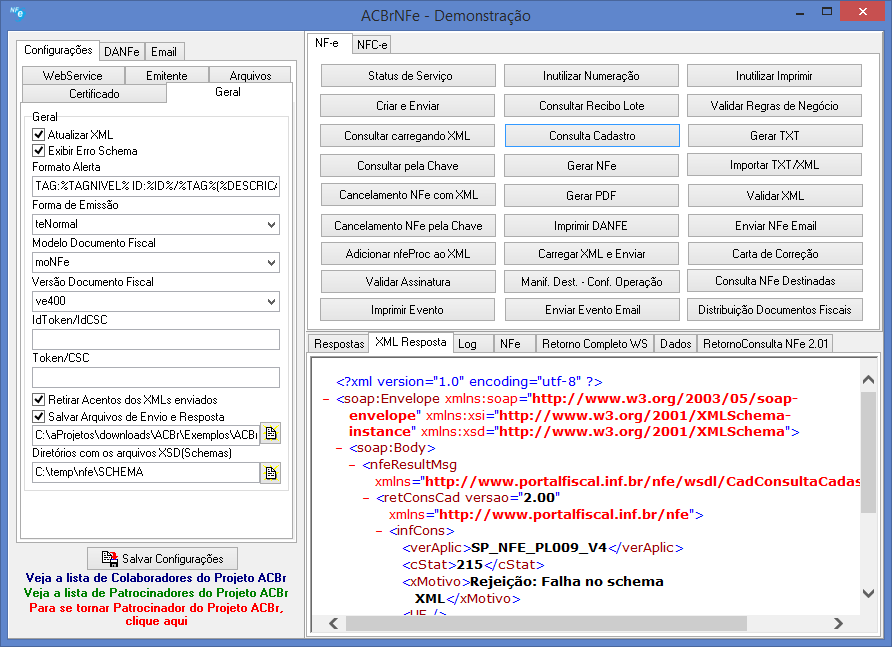The width and height of the screenshot is (892, 647).
Task: Click the saved files path input field
Action: tap(146, 435)
